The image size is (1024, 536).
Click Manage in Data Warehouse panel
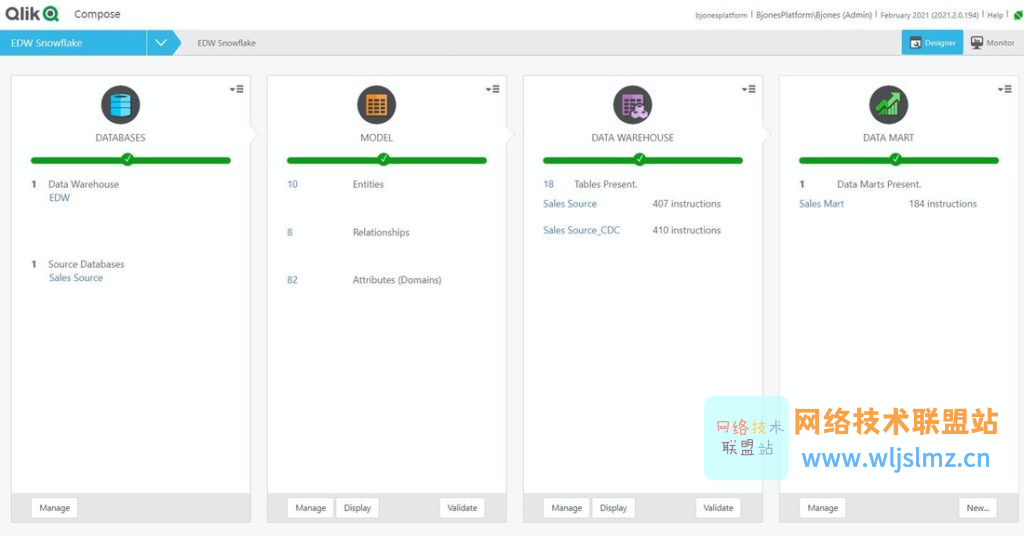(566, 508)
